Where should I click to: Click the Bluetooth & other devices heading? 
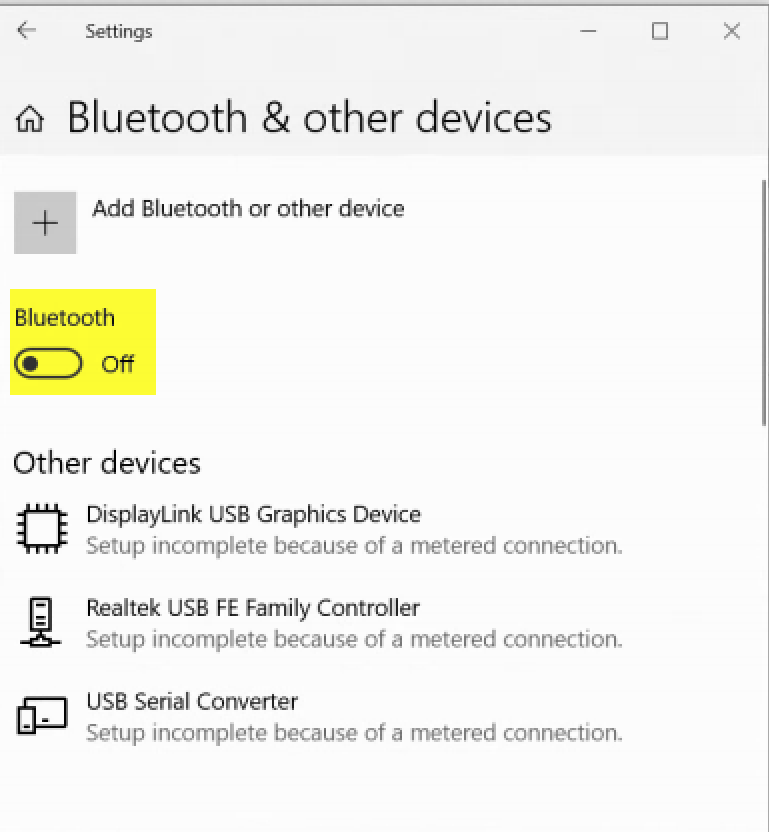pos(309,117)
